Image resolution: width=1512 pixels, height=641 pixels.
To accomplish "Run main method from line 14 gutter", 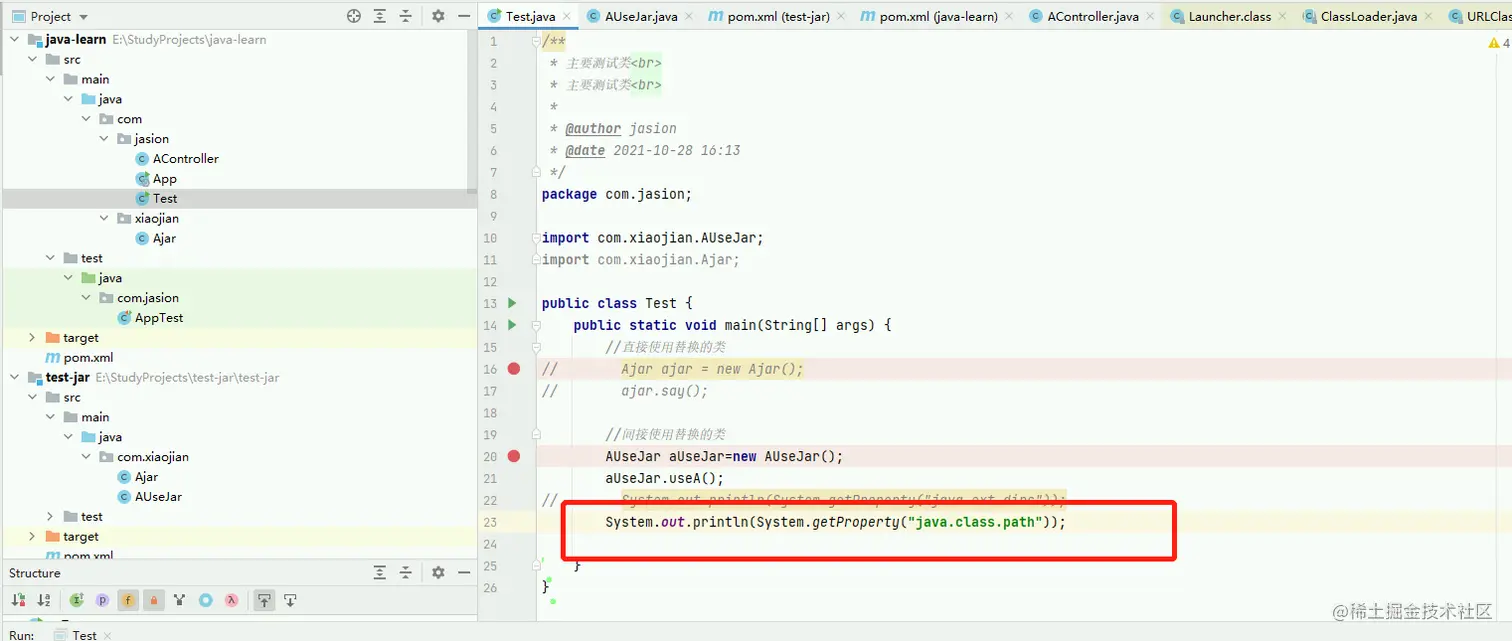I will (x=512, y=325).
